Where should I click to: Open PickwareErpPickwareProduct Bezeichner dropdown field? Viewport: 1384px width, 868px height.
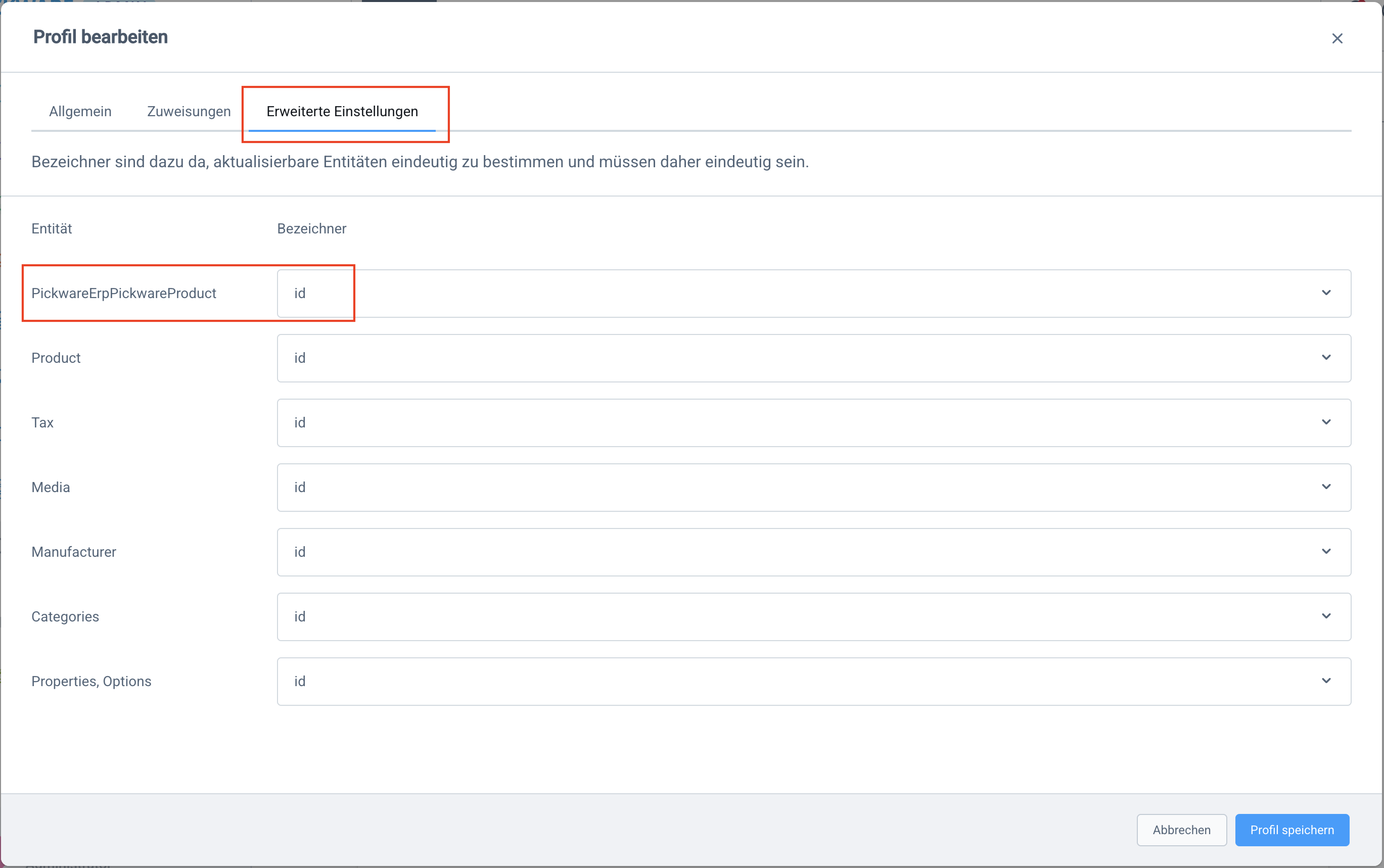pyautogui.click(x=804, y=294)
